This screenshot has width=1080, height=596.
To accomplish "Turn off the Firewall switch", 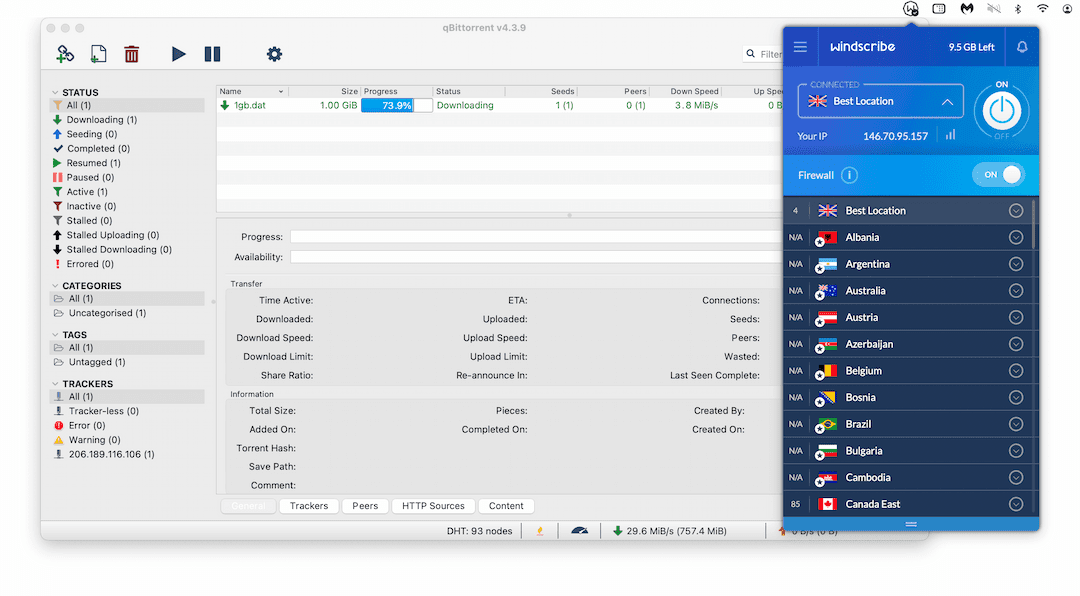I will [x=998, y=175].
